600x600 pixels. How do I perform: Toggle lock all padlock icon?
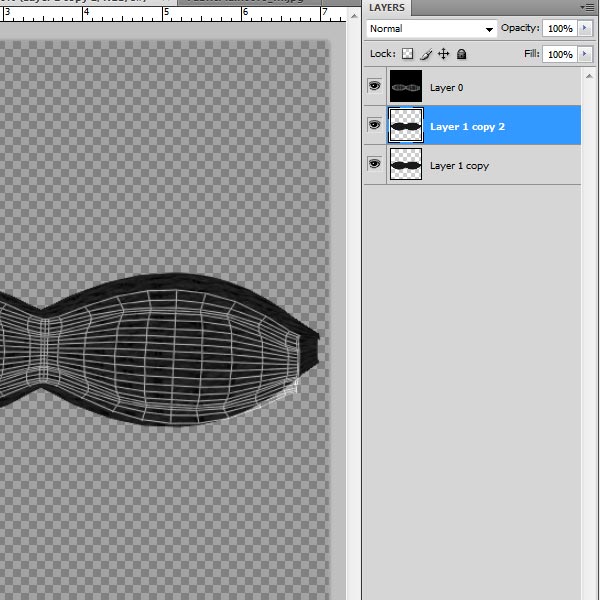pos(461,54)
